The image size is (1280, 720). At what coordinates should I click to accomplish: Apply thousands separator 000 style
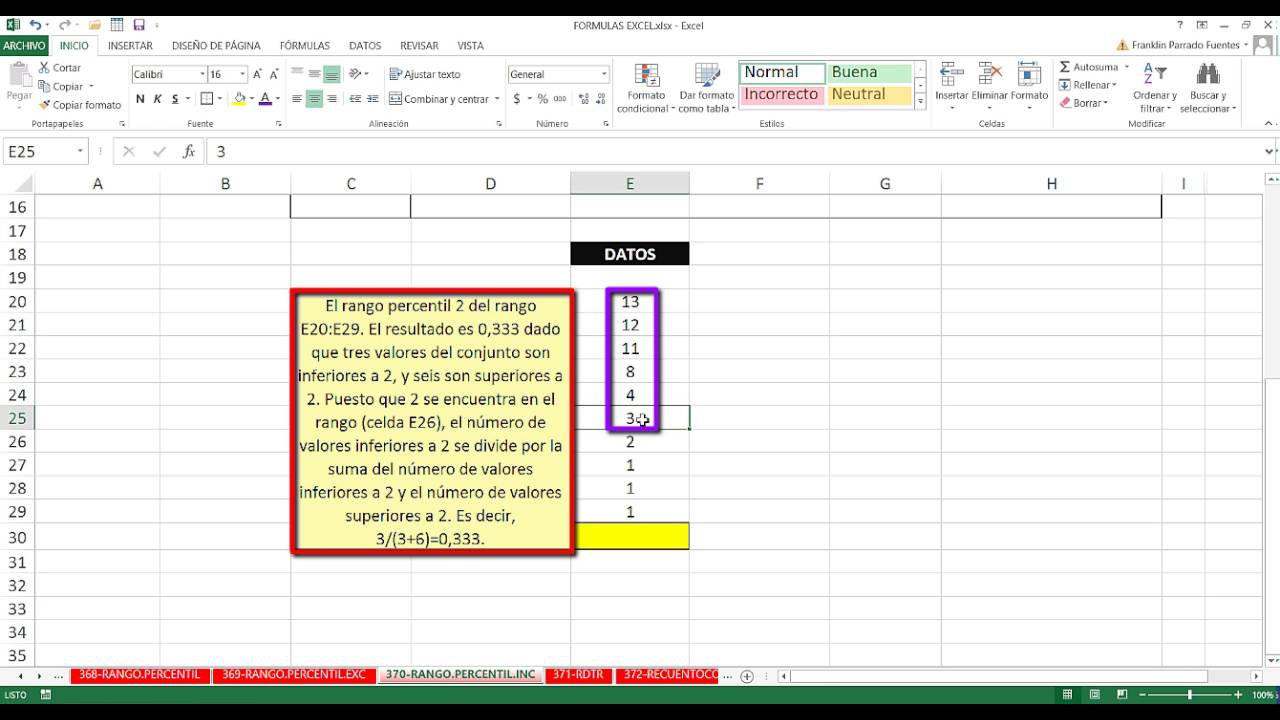pos(559,99)
